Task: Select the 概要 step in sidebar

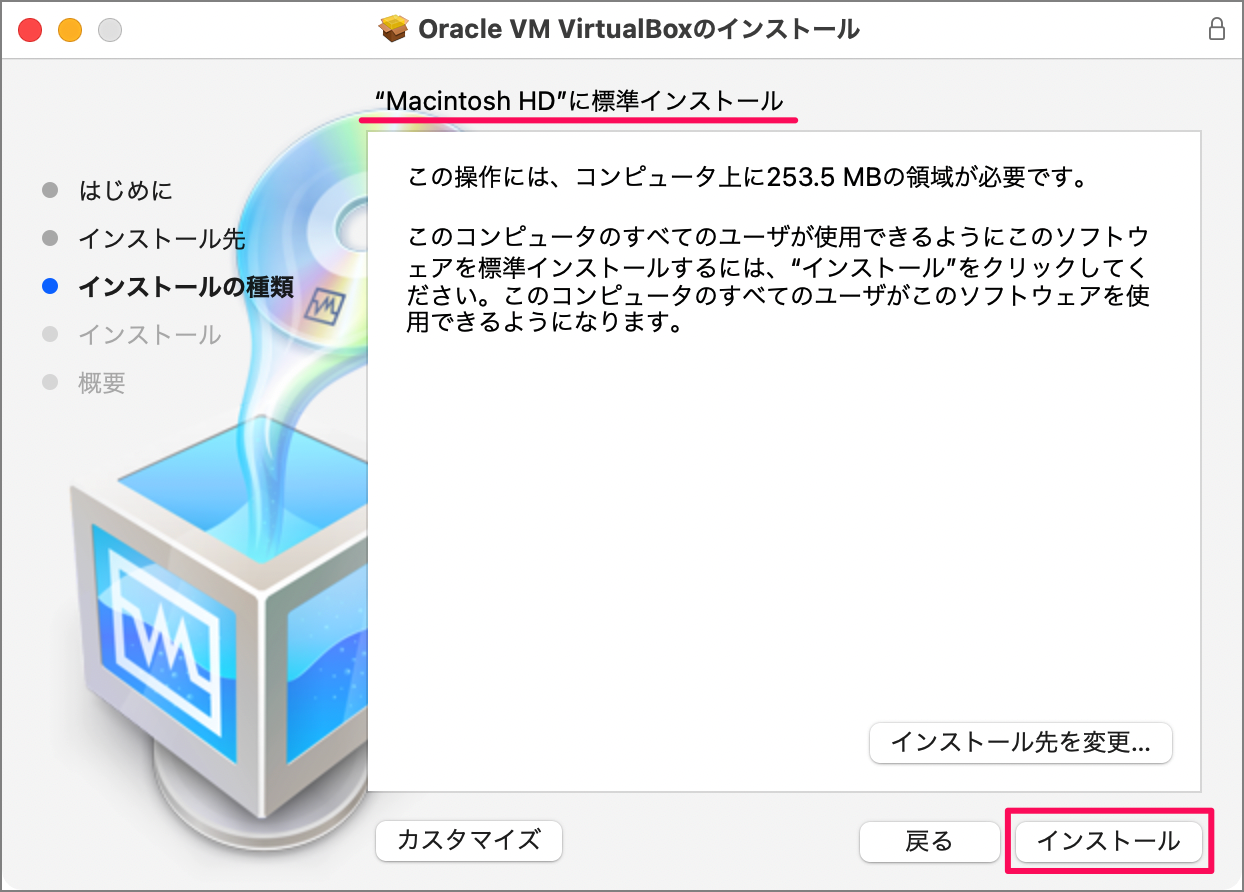Action: point(102,382)
